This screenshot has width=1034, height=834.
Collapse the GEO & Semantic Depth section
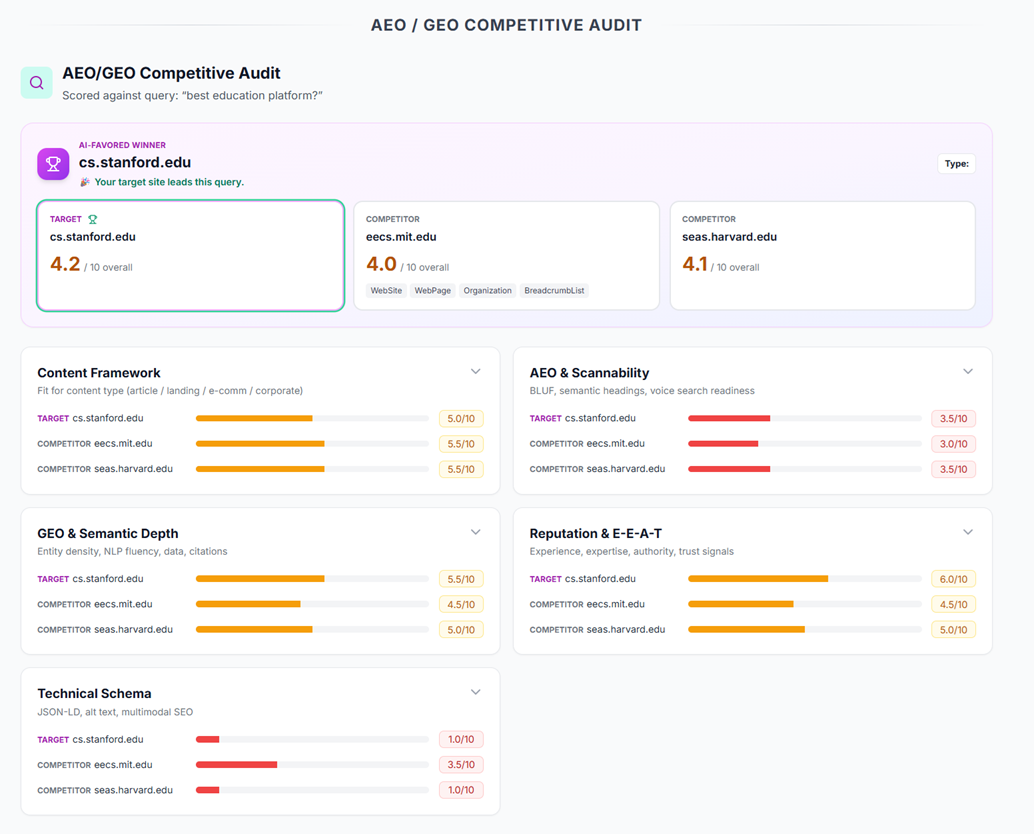pos(475,532)
